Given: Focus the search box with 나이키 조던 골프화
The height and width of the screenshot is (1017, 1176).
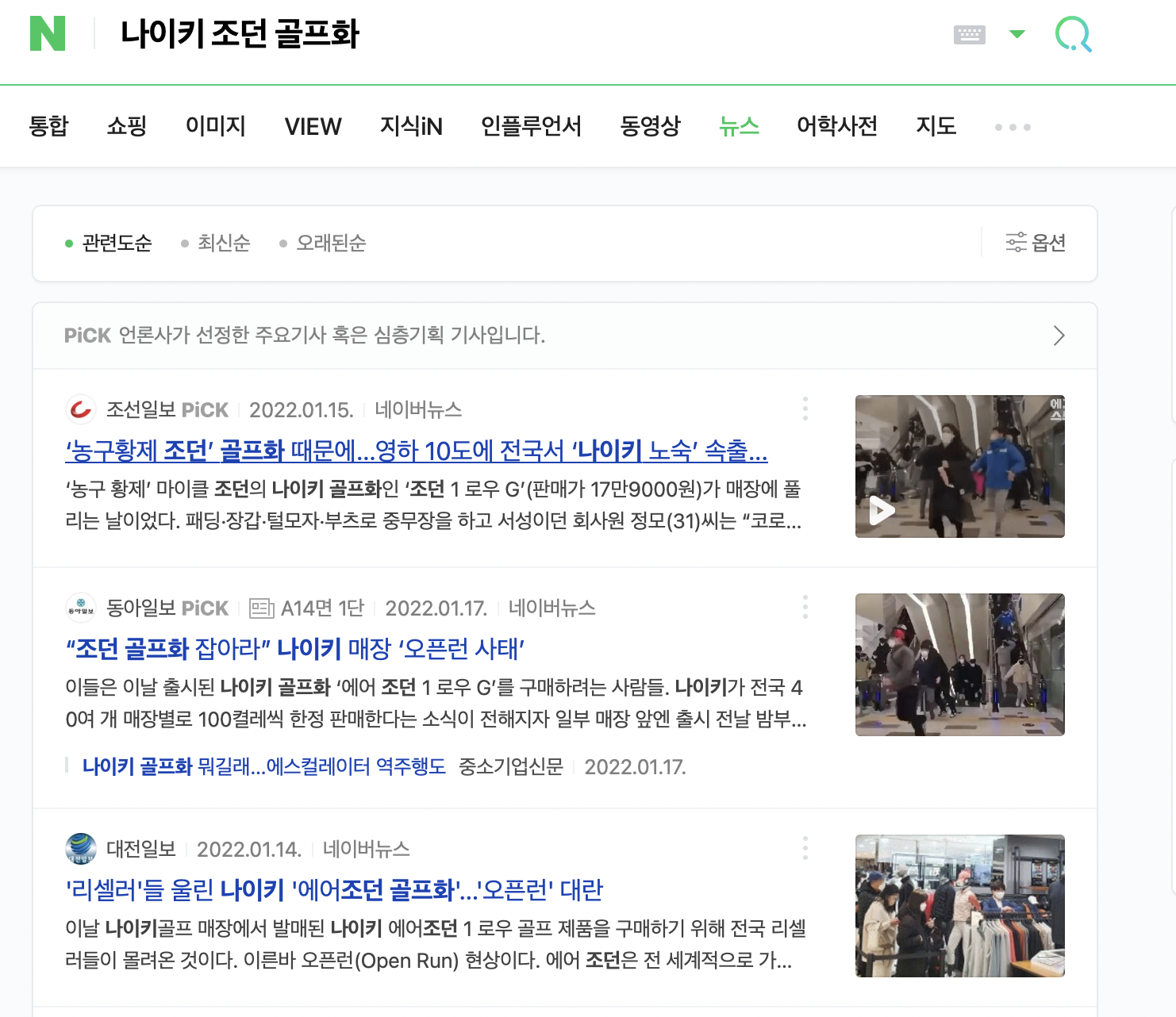Looking at the screenshot, I should 240,34.
